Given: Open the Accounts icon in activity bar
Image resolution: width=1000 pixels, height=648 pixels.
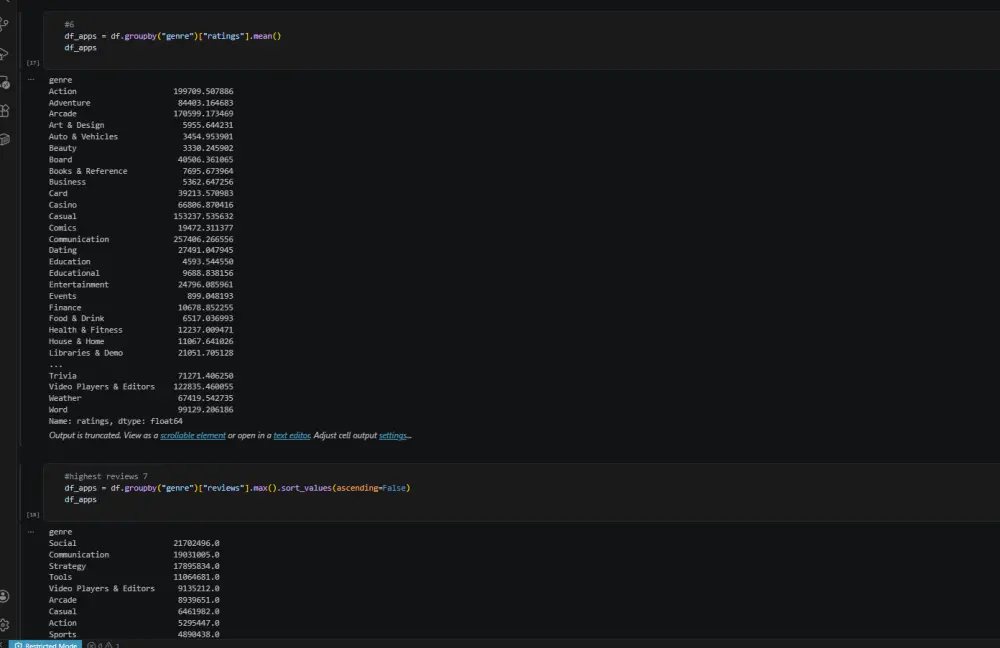Looking at the screenshot, I should click(x=4, y=596).
